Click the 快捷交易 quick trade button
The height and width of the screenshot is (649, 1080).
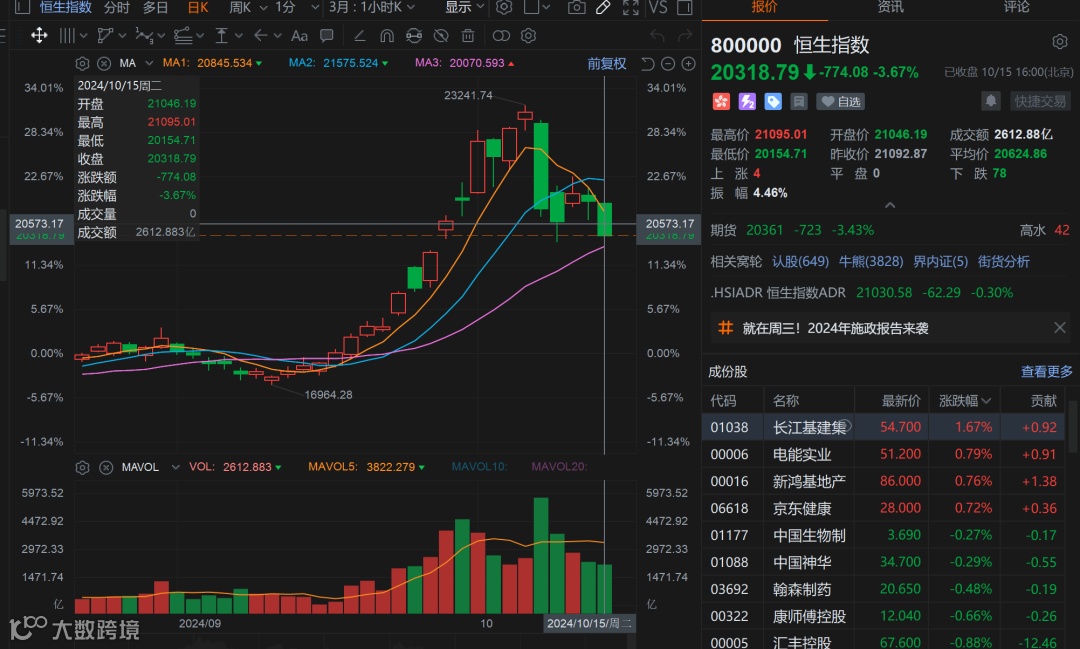pyautogui.click(x=1040, y=101)
